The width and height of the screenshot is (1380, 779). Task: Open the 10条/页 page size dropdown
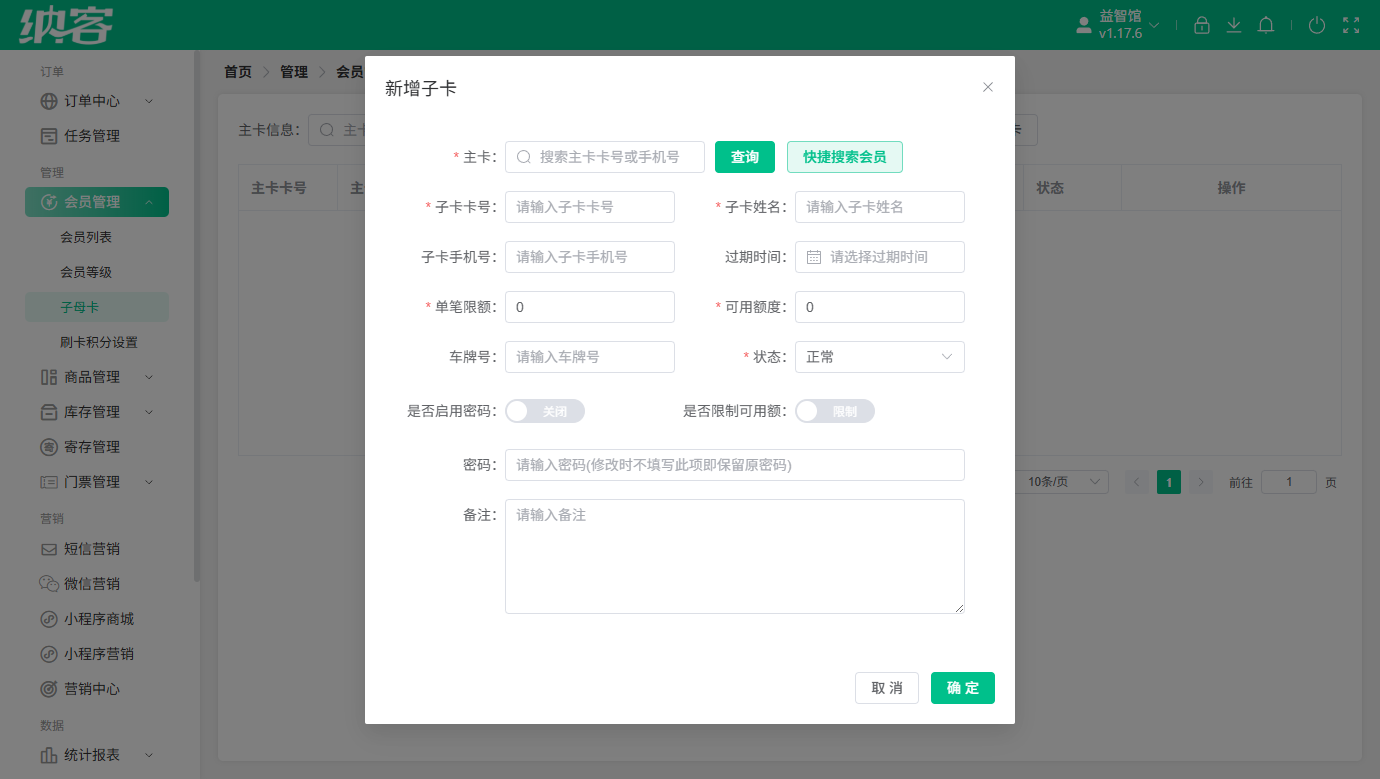[1063, 482]
